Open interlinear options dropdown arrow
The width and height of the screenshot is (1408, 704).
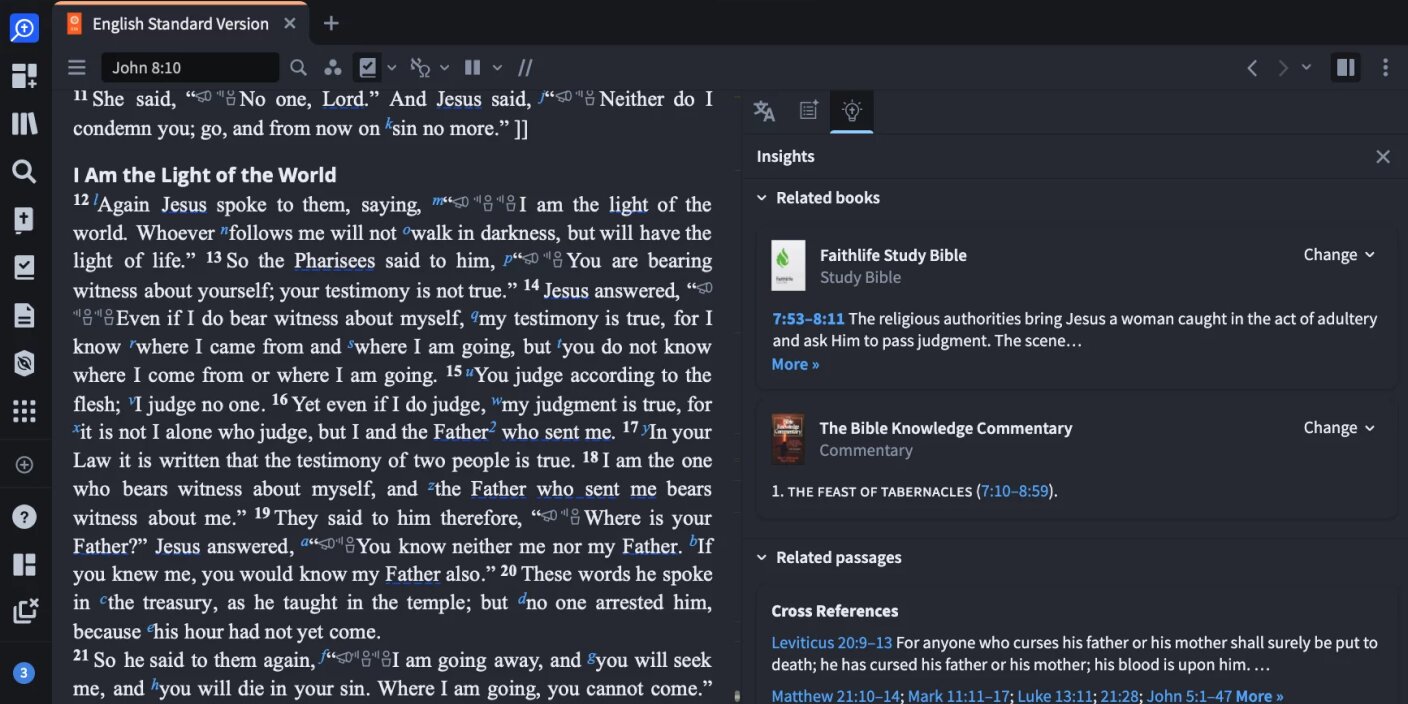coord(444,68)
